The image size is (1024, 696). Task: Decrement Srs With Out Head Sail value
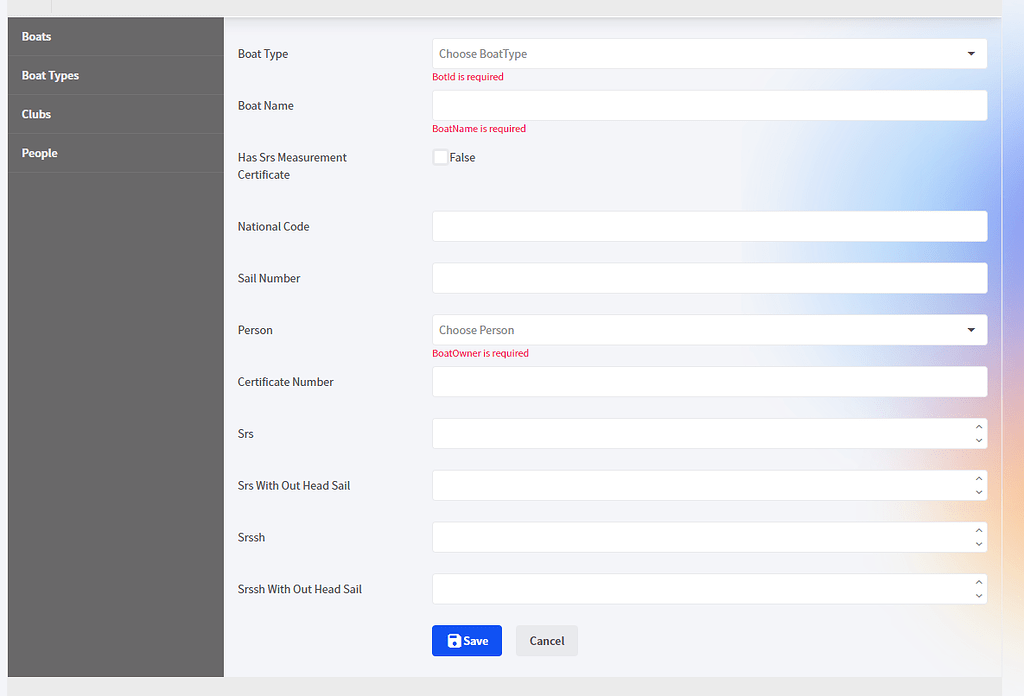(978, 490)
